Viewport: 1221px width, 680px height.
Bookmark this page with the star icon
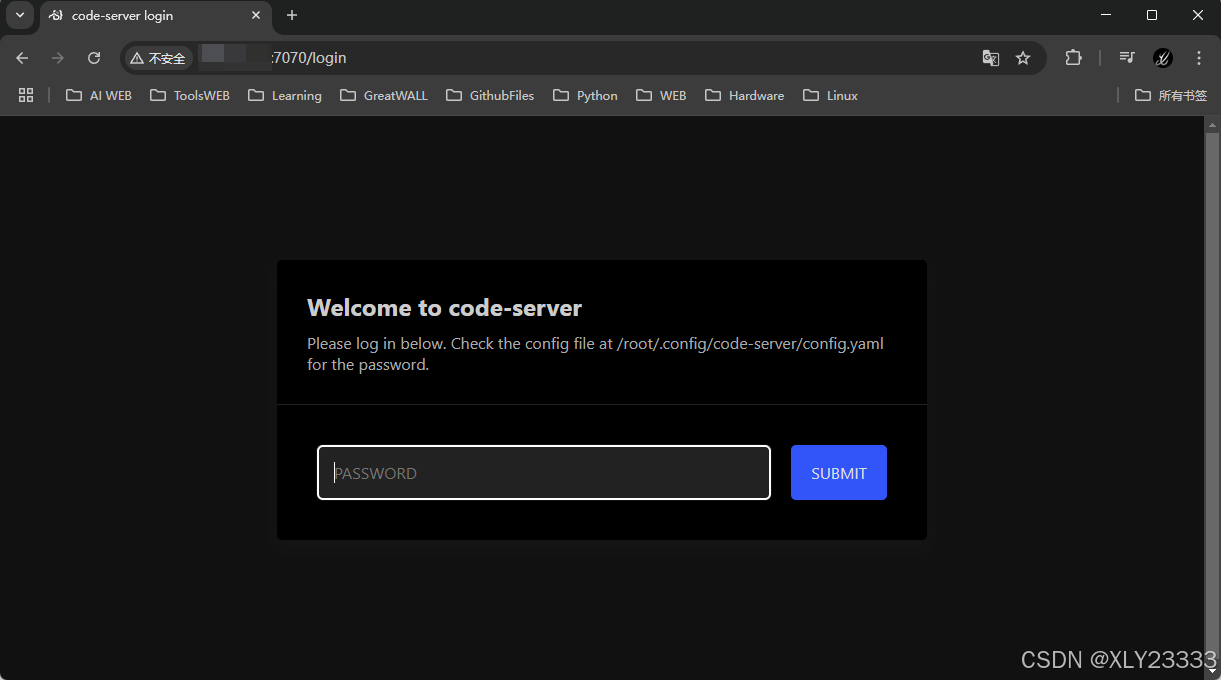[1023, 58]
